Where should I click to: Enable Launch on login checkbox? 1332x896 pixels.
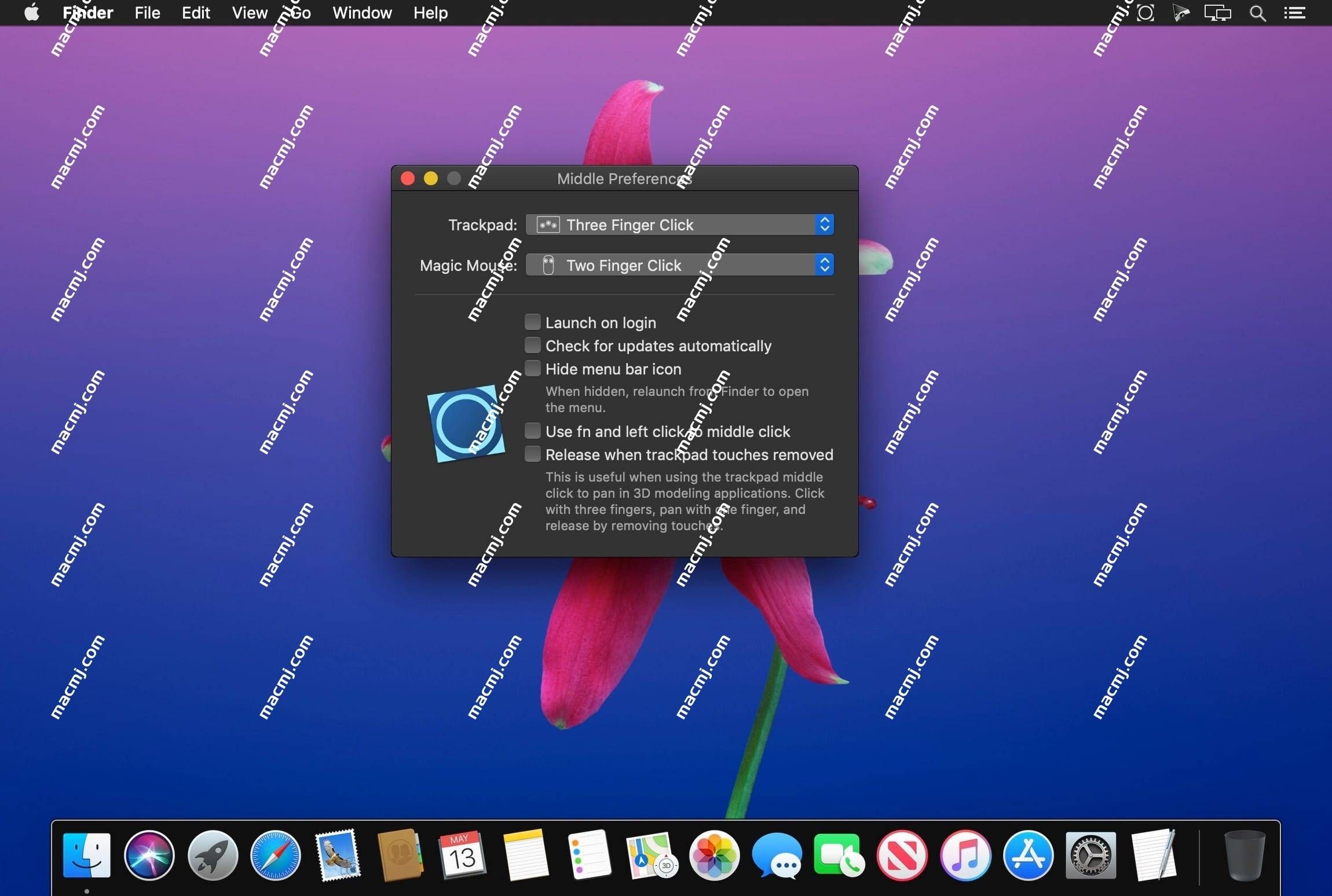[532, 322]
